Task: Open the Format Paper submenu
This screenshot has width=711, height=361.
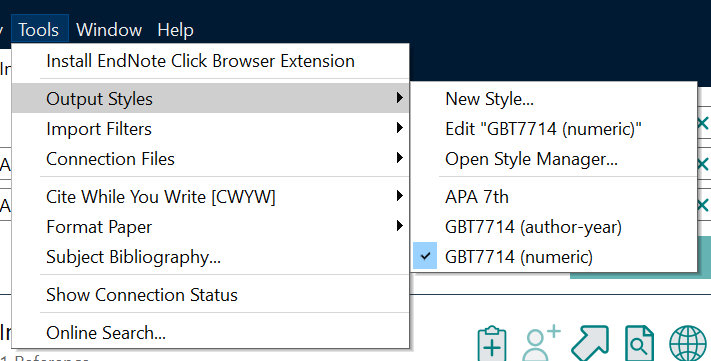Action: (x=210, y=227)
